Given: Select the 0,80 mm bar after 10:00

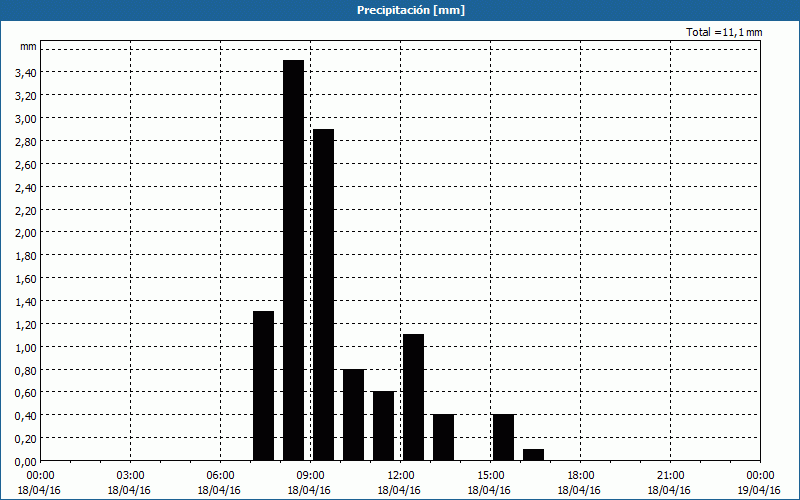Looking at the screenshot, I should tap(354, 415).
